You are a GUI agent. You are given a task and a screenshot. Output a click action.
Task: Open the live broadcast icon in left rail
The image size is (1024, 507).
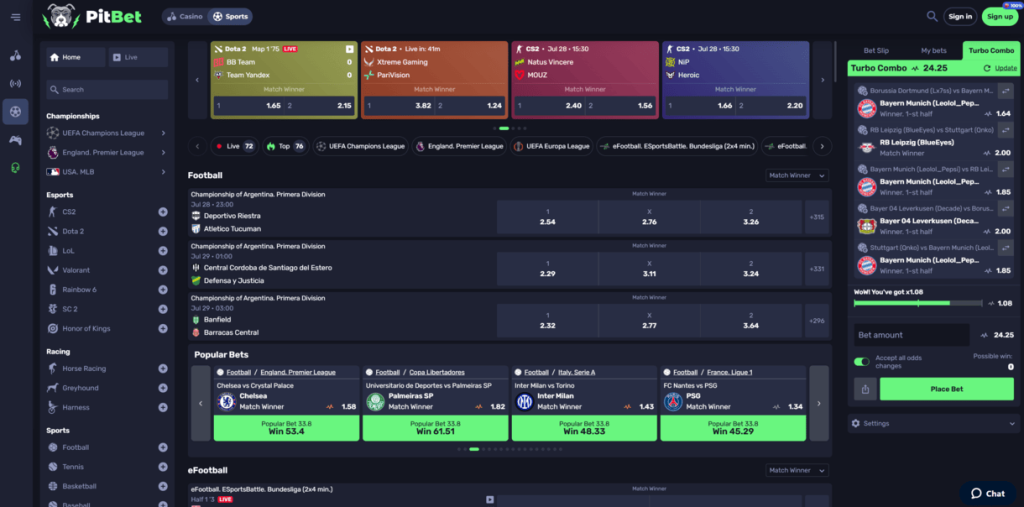(x=16, y=84)
